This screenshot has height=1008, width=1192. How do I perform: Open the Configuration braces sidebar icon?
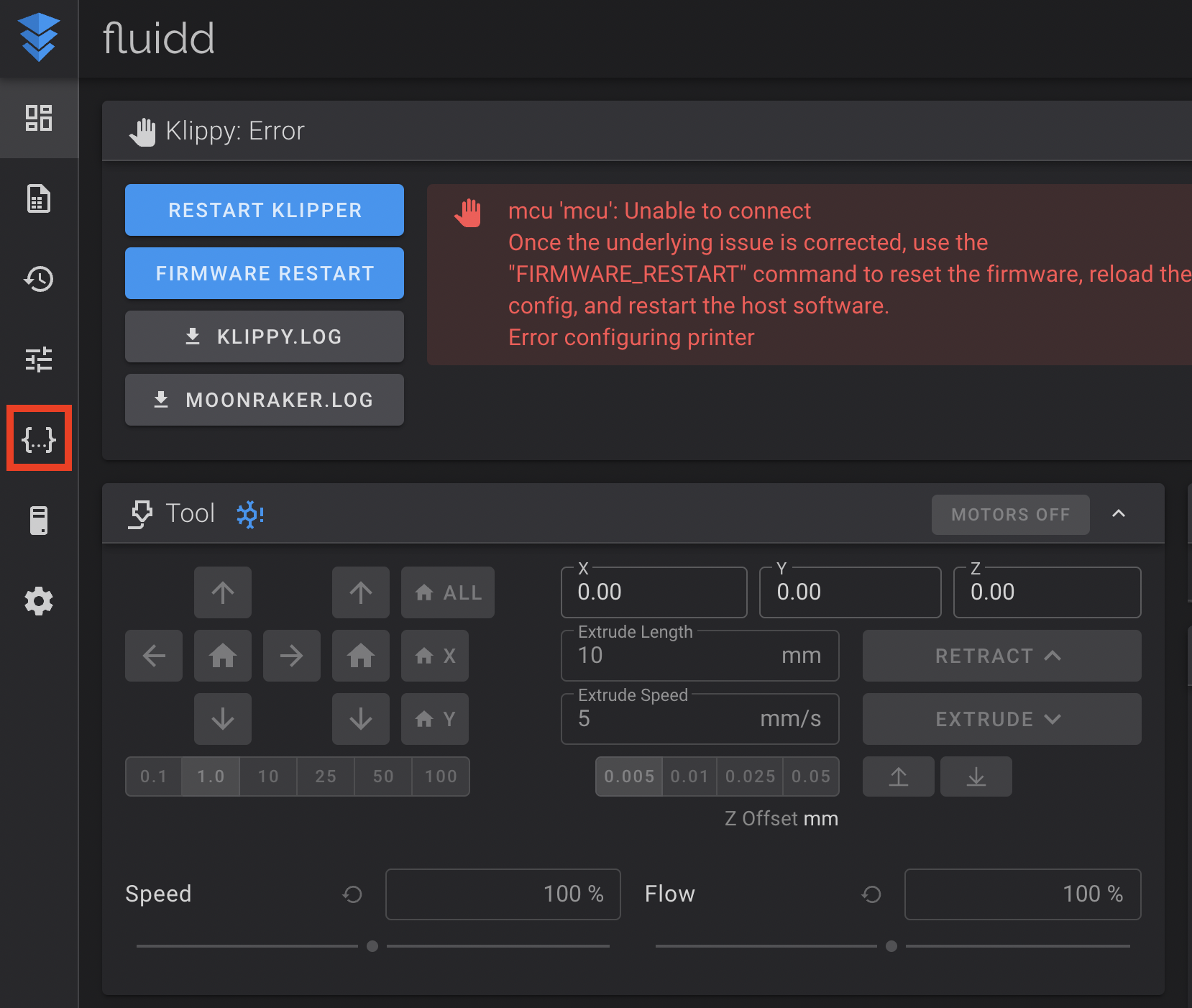[x=39, y=439]
